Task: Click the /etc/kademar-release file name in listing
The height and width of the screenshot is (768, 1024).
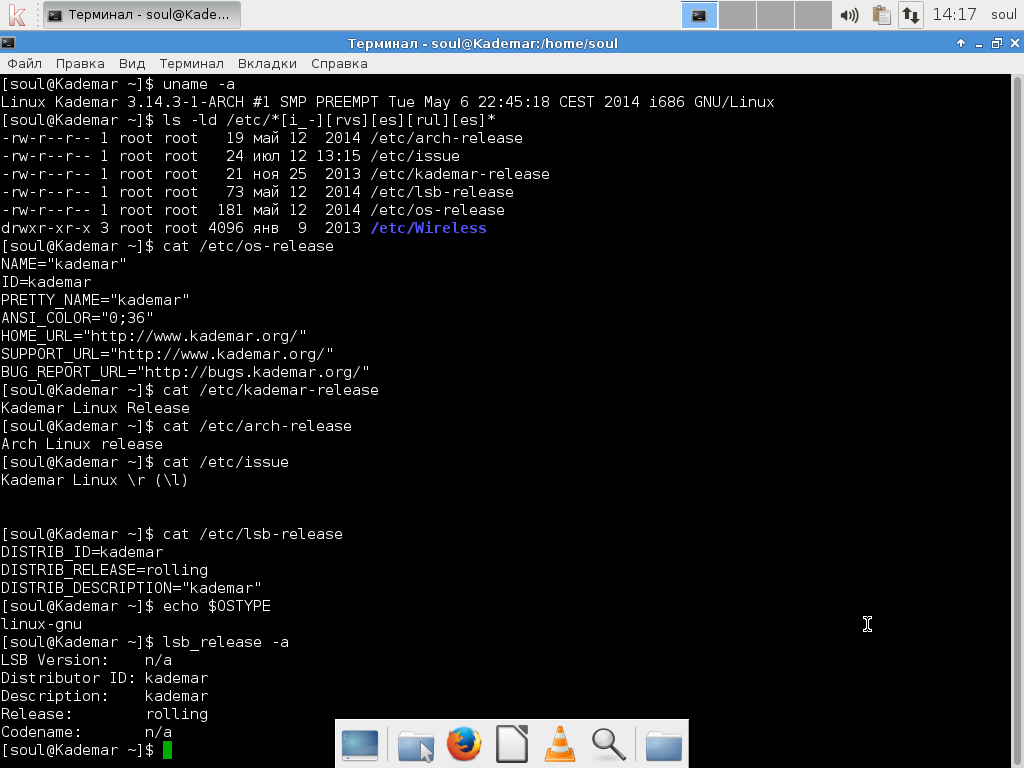Action: coord(460,174)
